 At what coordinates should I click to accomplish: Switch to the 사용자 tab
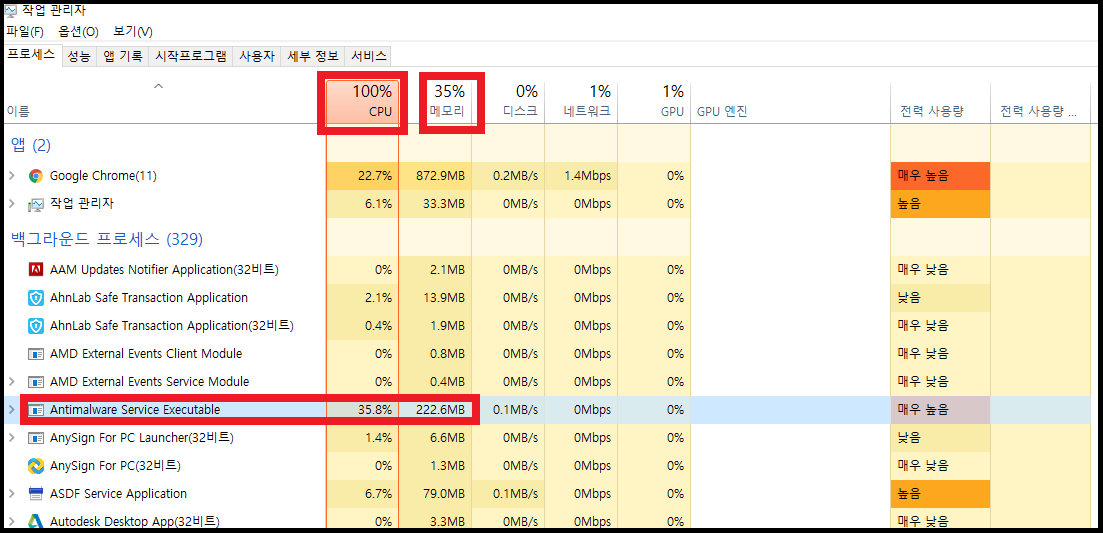257,57
